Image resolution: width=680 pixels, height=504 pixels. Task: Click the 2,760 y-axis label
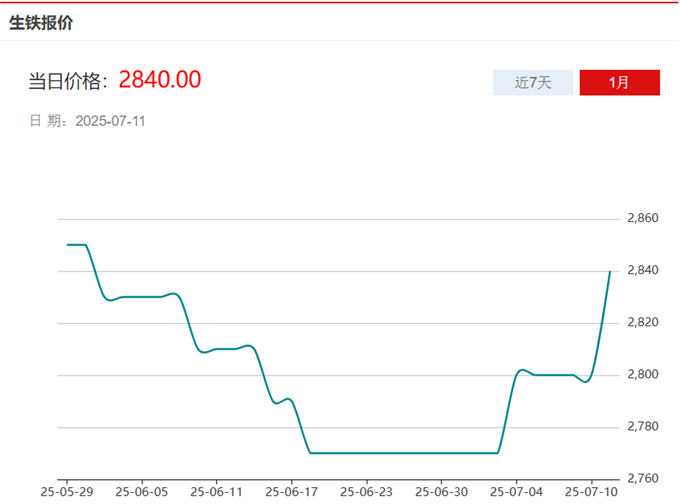(642, 478)
